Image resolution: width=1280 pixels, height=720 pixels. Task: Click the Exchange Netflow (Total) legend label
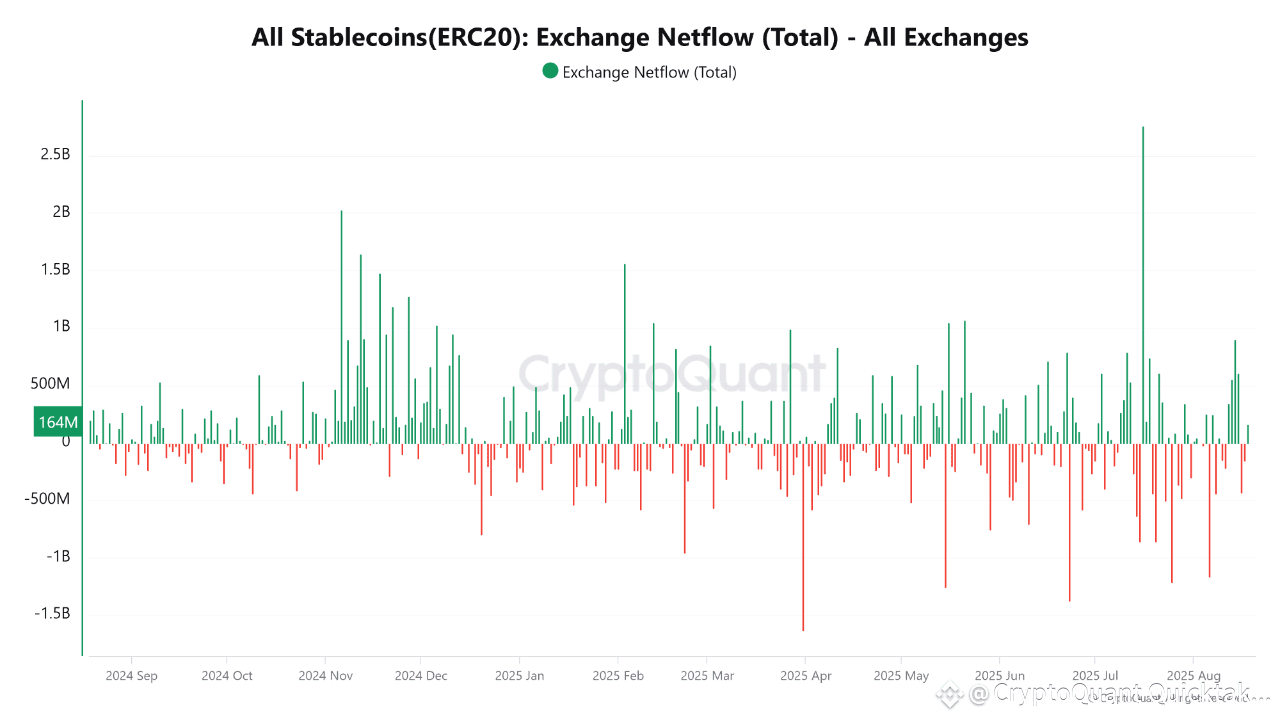coord(649,72)
